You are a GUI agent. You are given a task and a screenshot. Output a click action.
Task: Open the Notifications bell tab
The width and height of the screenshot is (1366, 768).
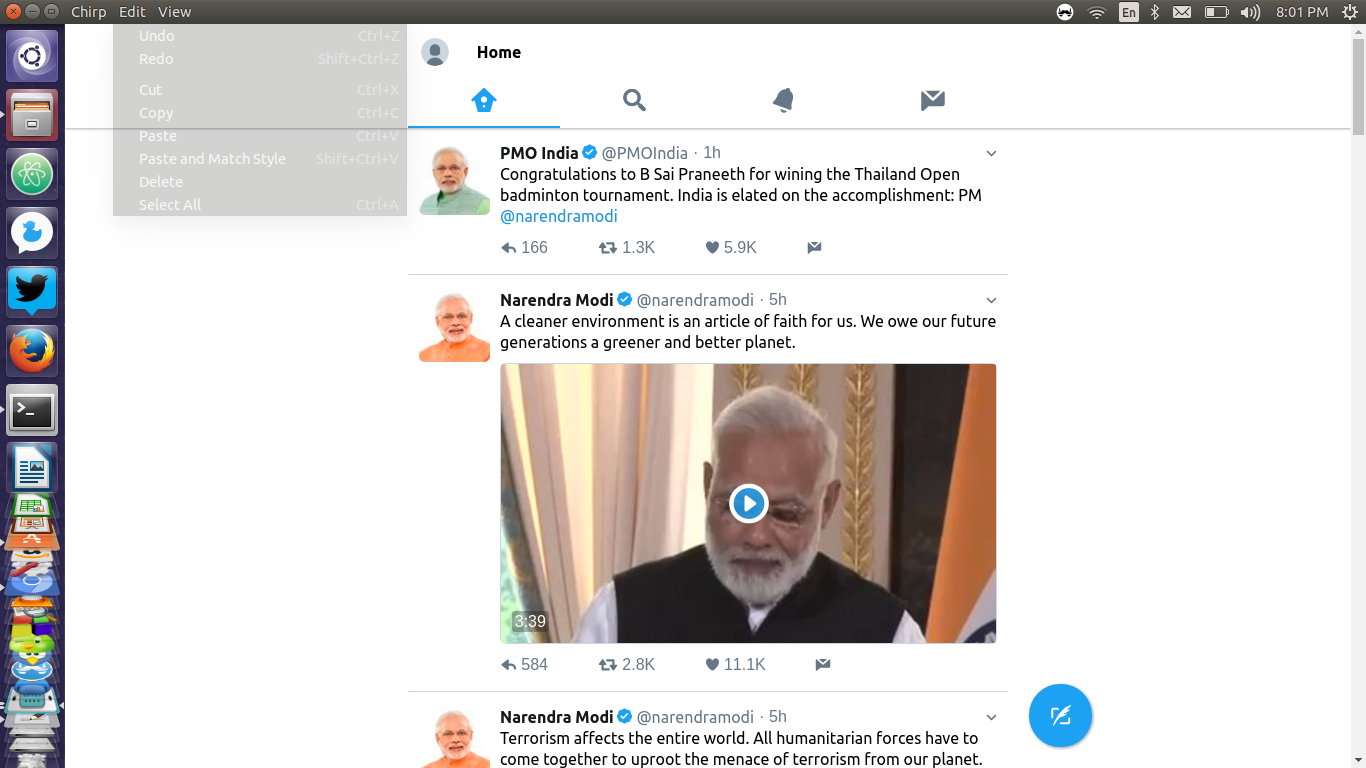click(783, 100)
